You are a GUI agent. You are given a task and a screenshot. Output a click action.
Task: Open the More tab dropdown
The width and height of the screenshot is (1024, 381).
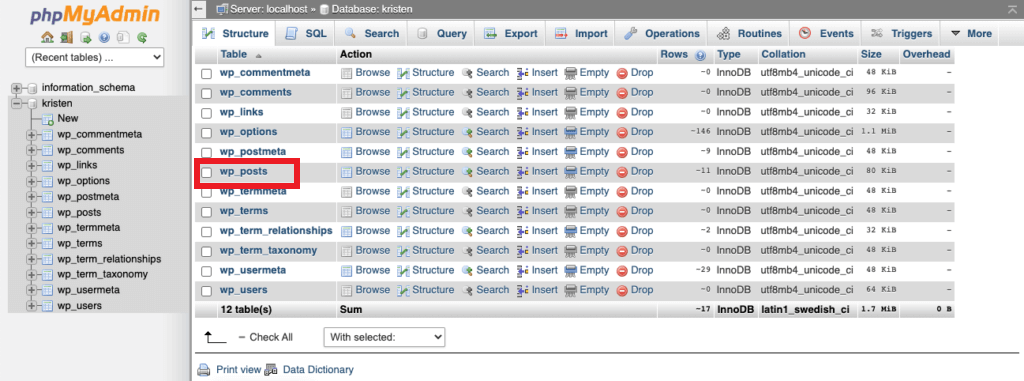(971, 33)
